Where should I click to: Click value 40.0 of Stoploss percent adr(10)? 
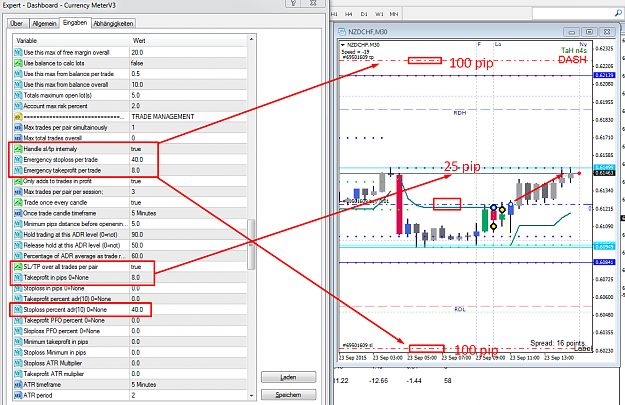pyautogui.click(x=138, y=310)
